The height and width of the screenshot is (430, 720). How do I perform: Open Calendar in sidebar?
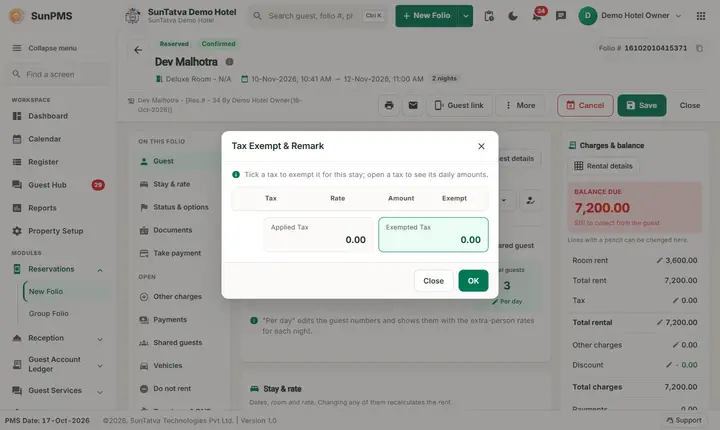coord(45,139)
